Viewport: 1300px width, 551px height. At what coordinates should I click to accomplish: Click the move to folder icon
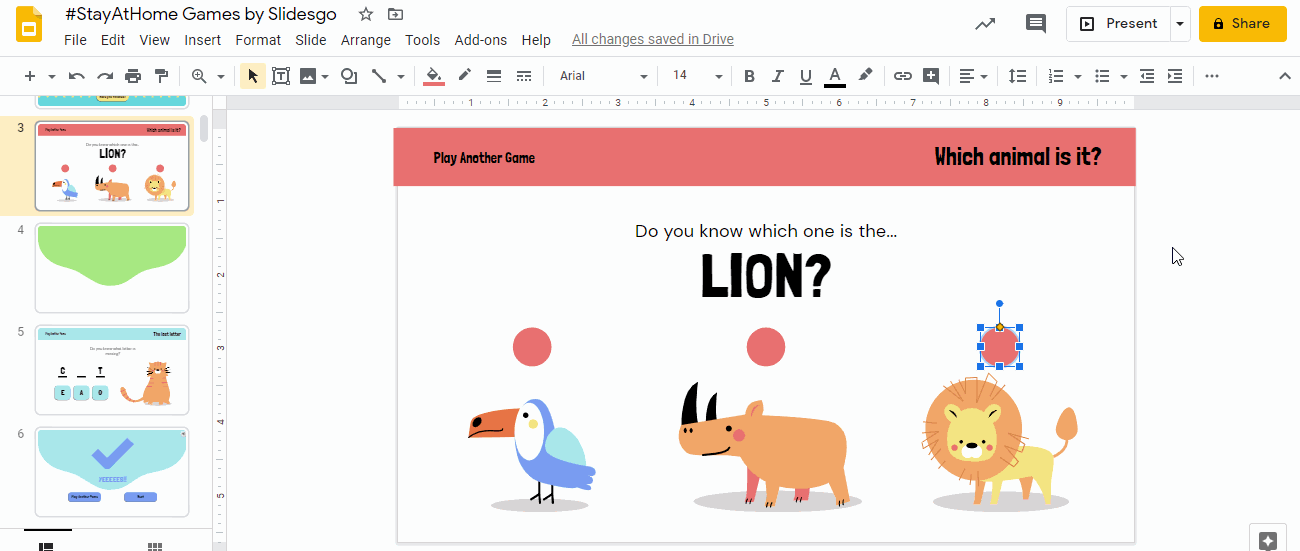point(396,14)
